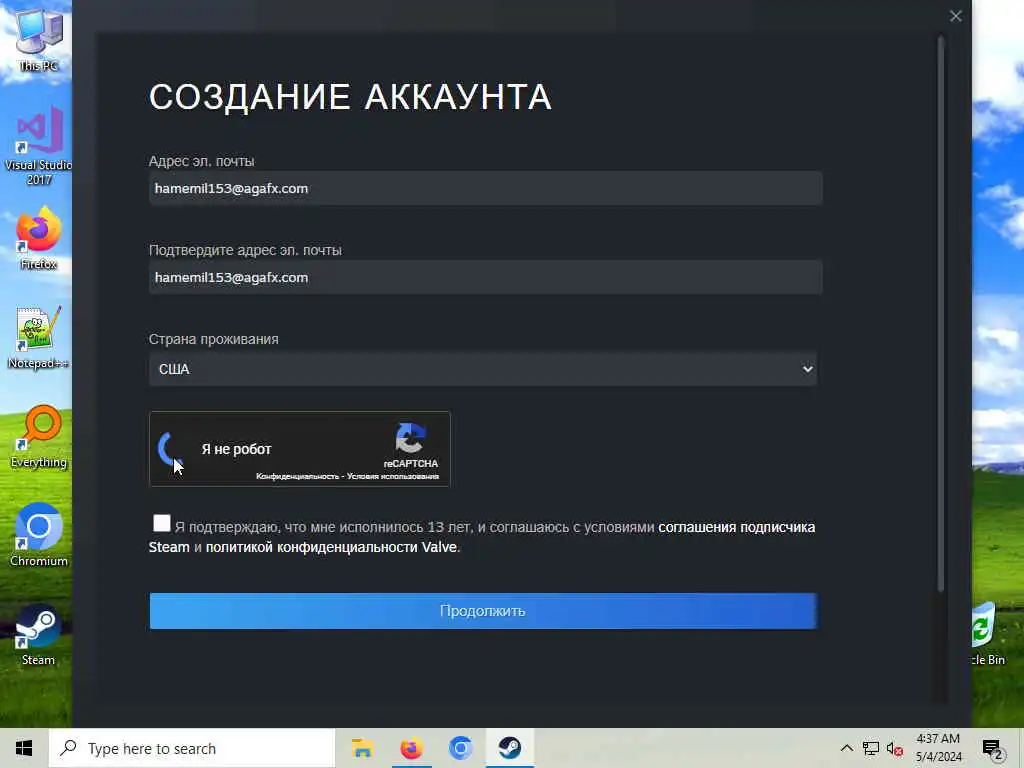Open 'политикой конфиденциальности Valve' link
Viewport: 1024px width, 768px height.
[x=331, y=547]
